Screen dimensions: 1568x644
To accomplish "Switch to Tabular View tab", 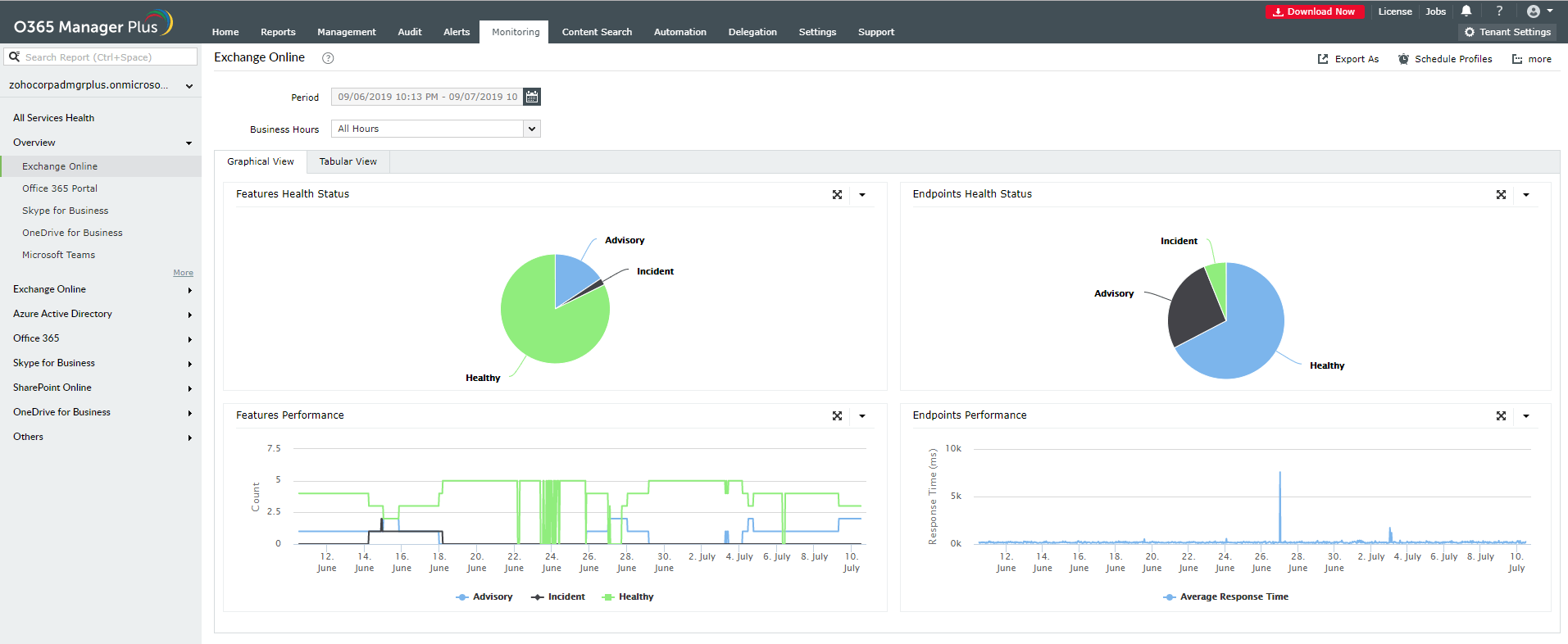I will tap(348, 162).
